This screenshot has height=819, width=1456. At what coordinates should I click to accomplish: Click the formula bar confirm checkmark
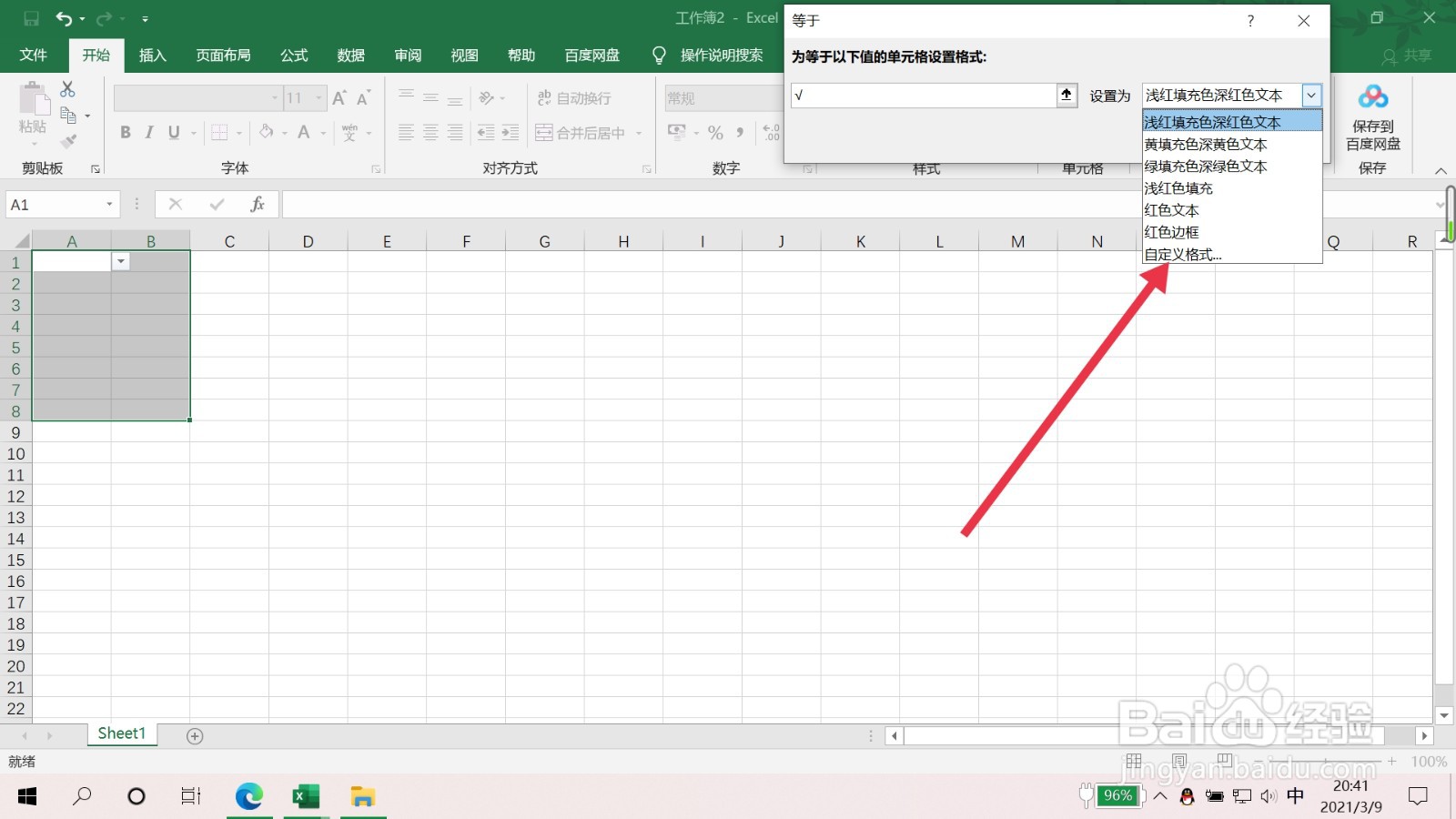[x=217, y=205]
